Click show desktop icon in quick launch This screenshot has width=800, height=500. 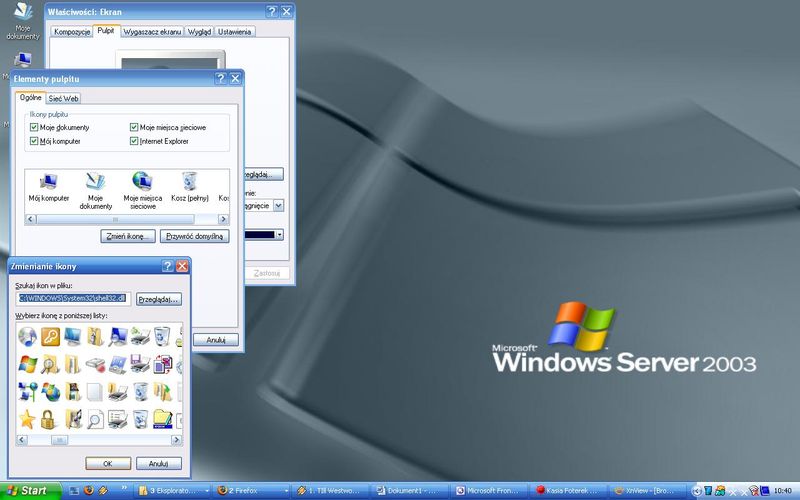coord(74,490)
